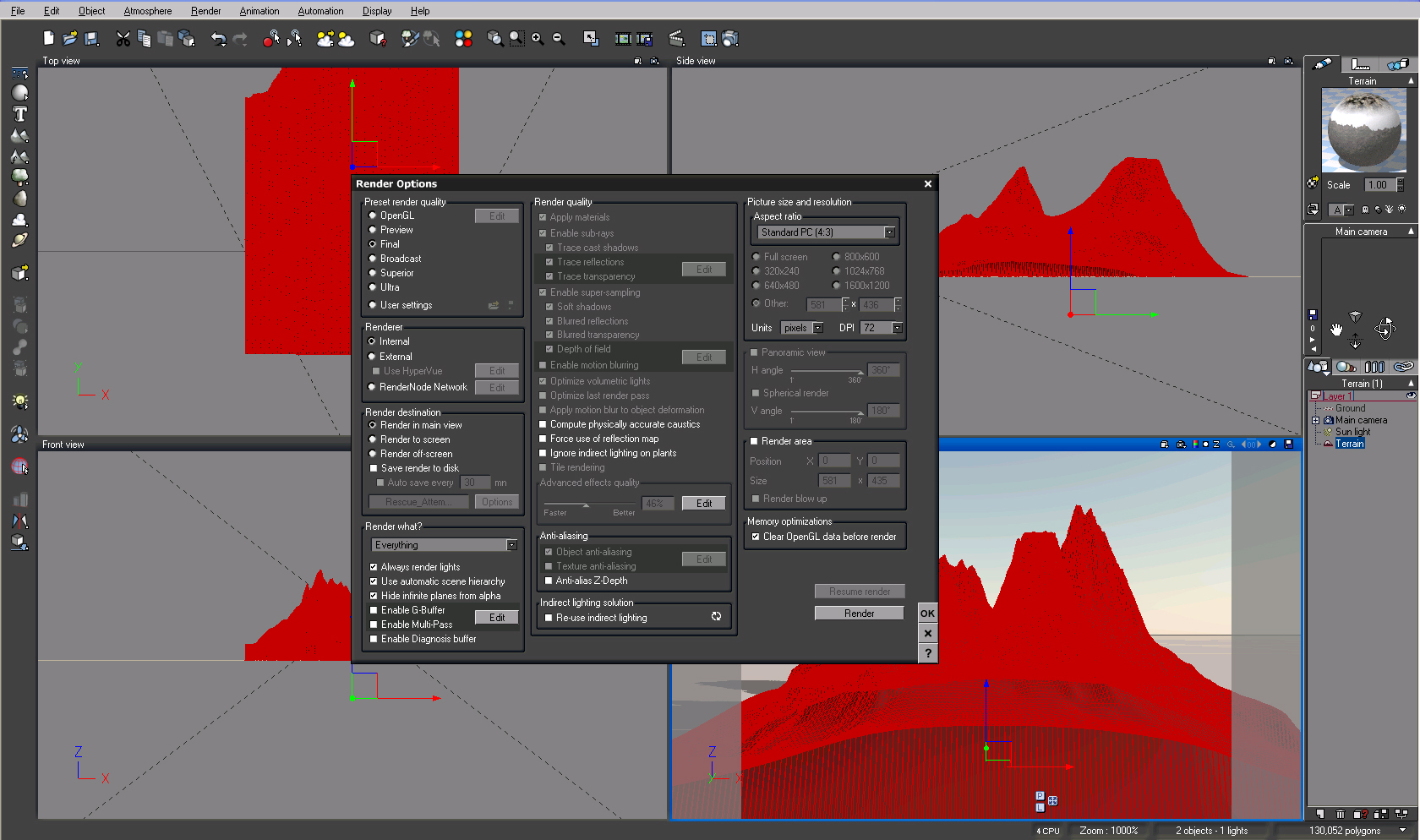The image size is (1420, 840).
Task: Edit advanced effects quality settings
Action: point(704,504)
